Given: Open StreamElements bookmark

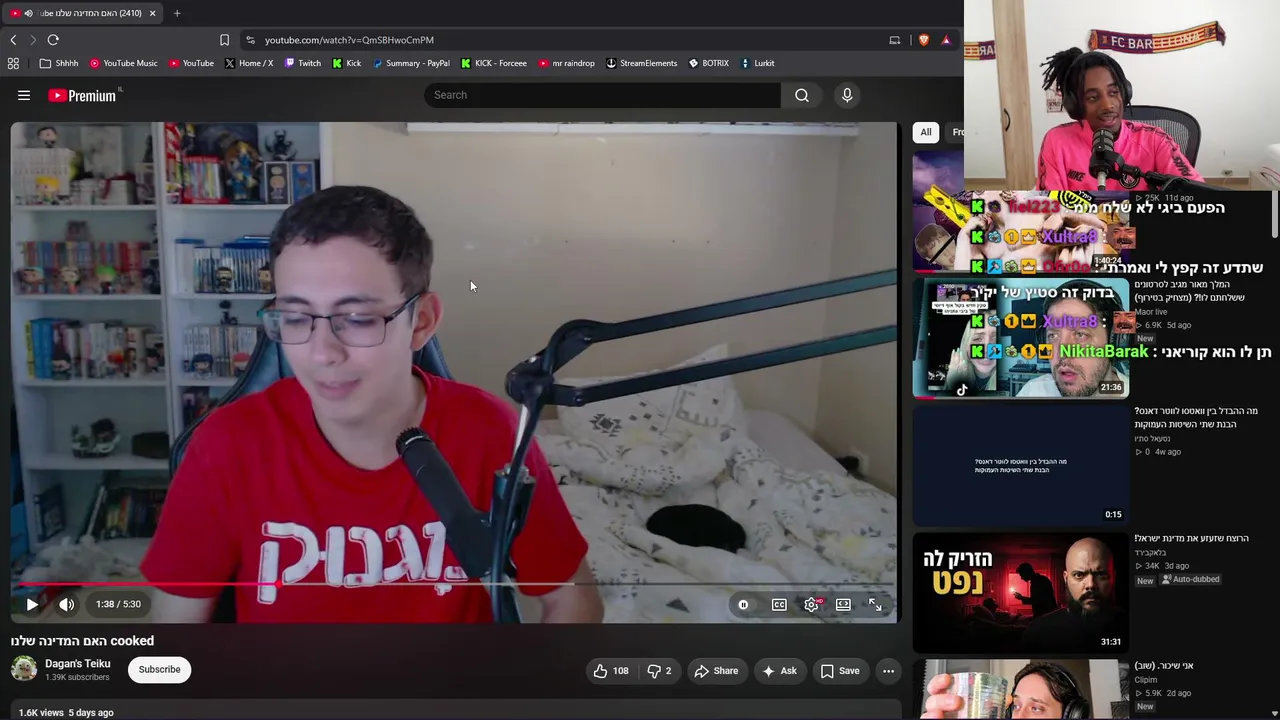Looking at the screenshot, I should (641, 63).
